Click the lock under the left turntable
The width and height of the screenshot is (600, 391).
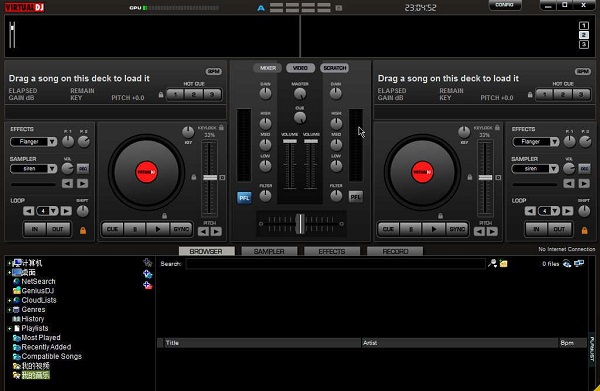[165, 216]
